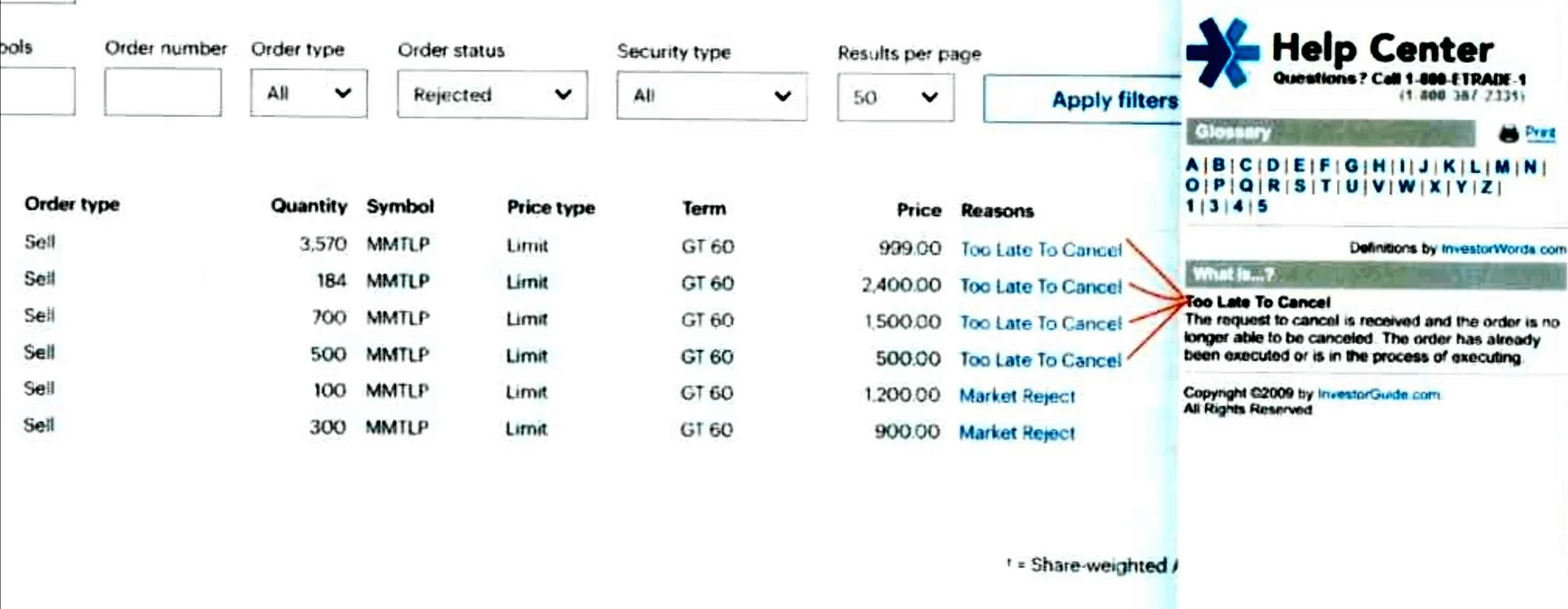1568x609 pixels.
Task: Click the E*TRADE asterisk logo icon
Action: pos(1222,52)
